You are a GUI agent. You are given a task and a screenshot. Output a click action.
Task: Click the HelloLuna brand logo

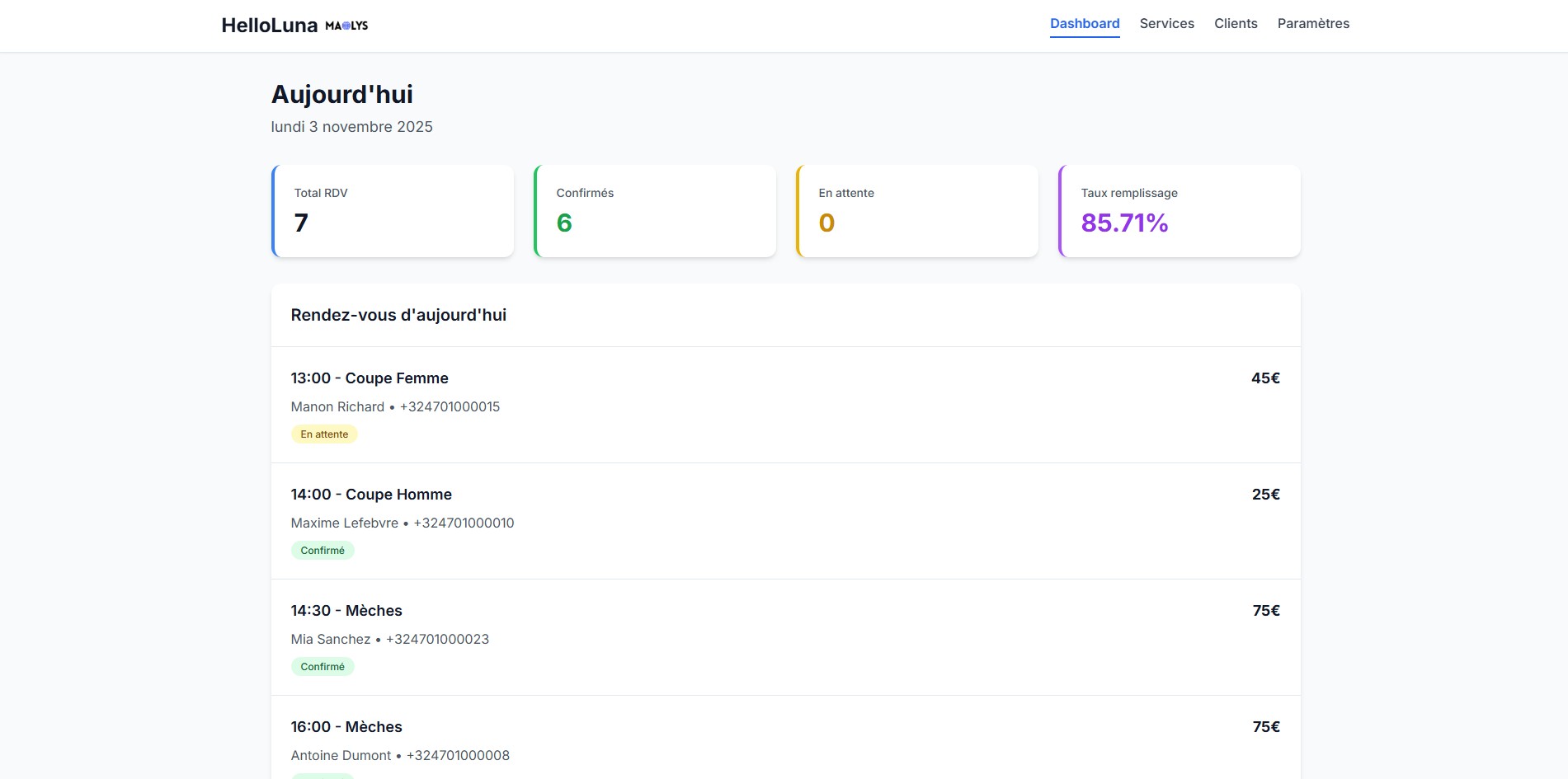(x=269, y=26)
